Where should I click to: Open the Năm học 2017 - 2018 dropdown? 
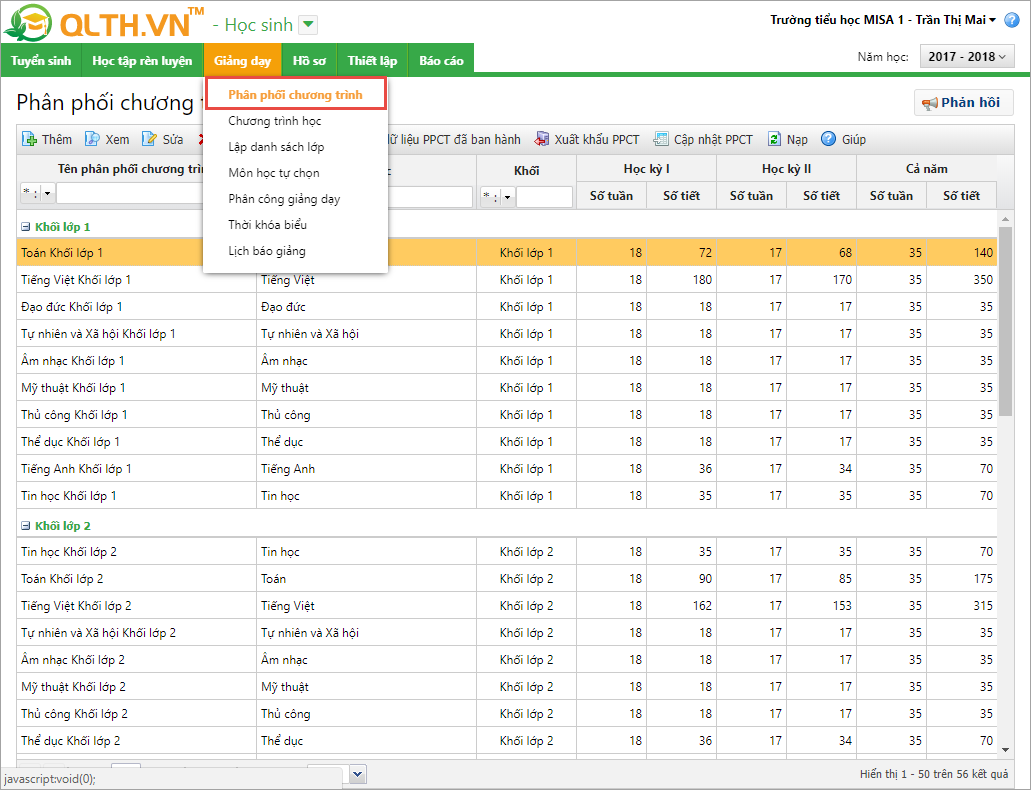(966, 57)
